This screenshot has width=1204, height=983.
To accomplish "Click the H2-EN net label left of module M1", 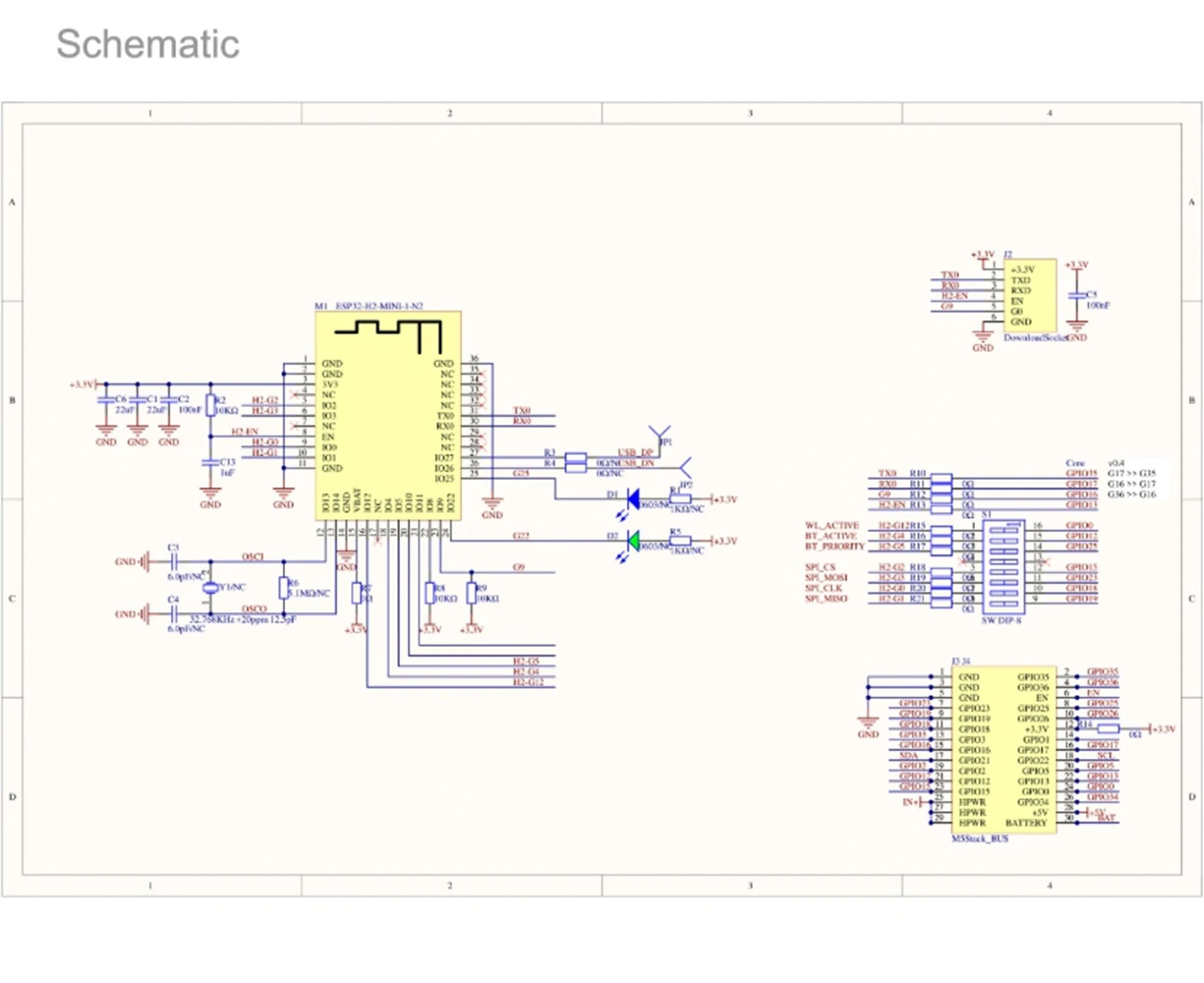I will pos(245,432).
